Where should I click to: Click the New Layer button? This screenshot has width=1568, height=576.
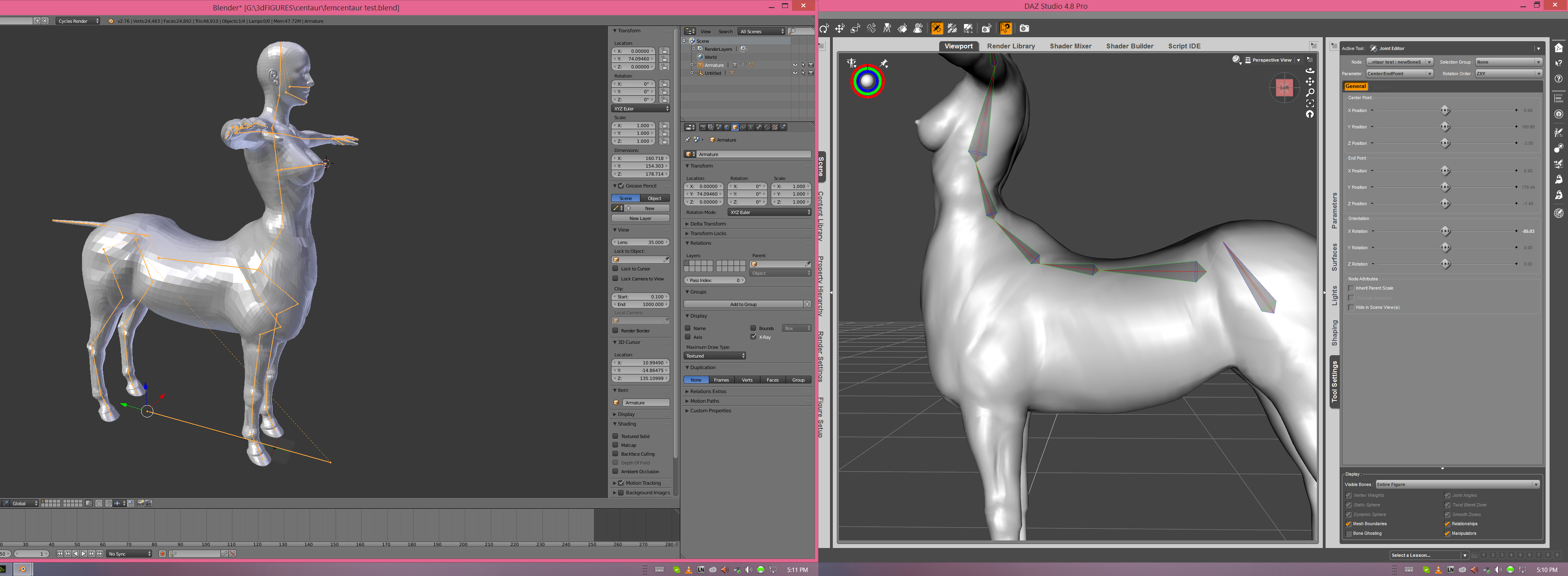click(640, 218)
